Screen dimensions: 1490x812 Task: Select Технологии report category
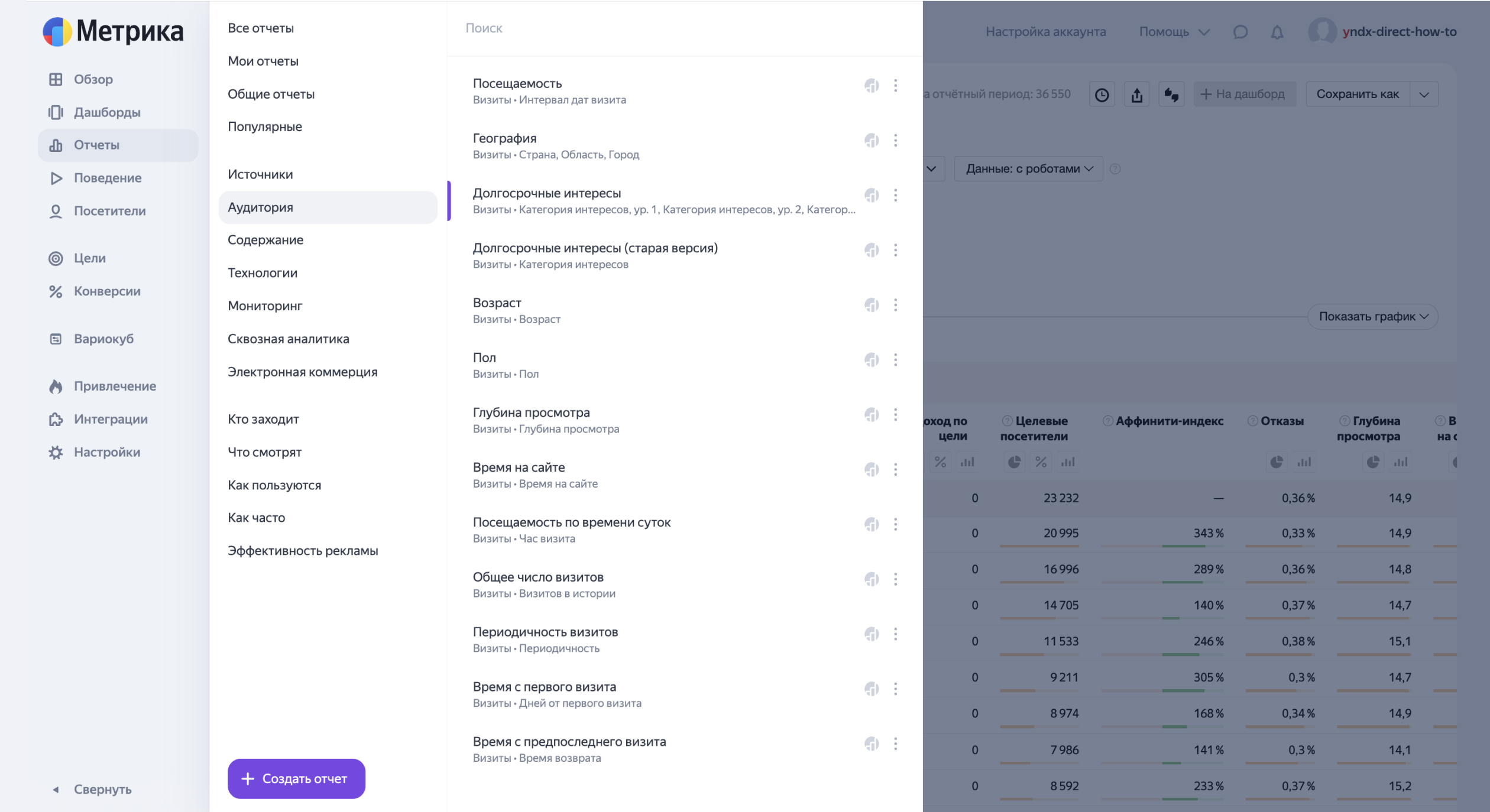tap(263, 273)
